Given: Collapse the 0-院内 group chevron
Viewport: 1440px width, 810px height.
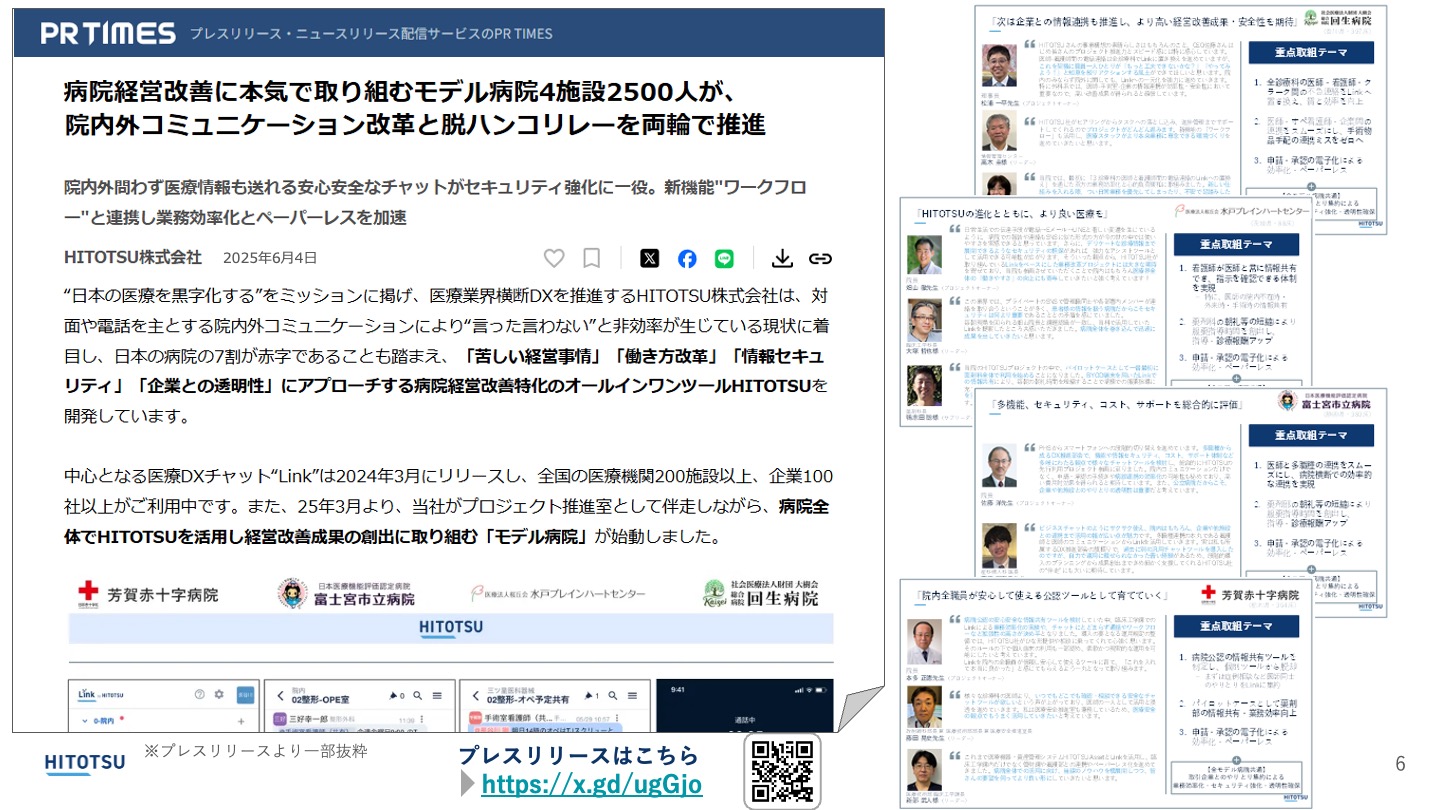Looking at the screenshot, I should (x=85, y=720).
